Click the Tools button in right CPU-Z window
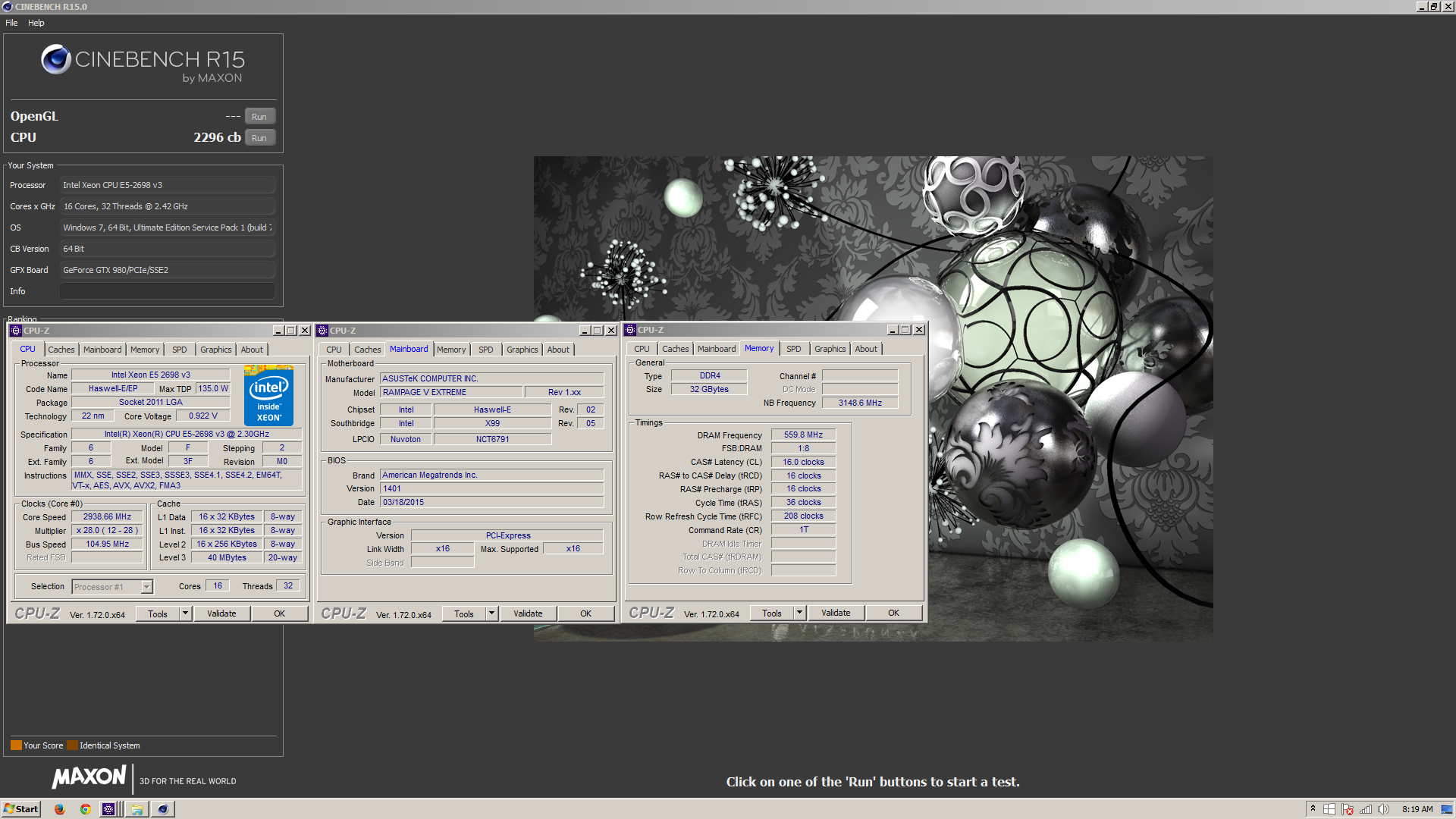The height and width of the screenshot is (819, 1456). (x=772, y=613)
